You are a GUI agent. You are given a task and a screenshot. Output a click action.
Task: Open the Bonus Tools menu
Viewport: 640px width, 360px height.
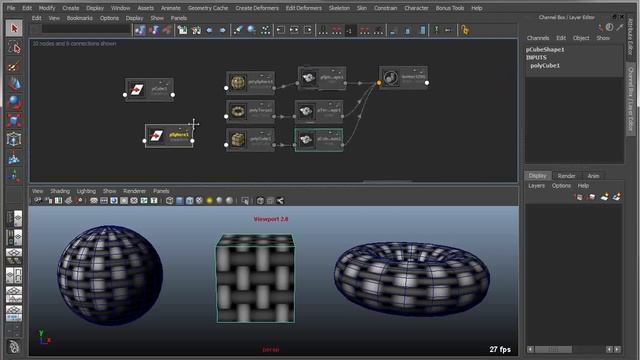[449, 8]
